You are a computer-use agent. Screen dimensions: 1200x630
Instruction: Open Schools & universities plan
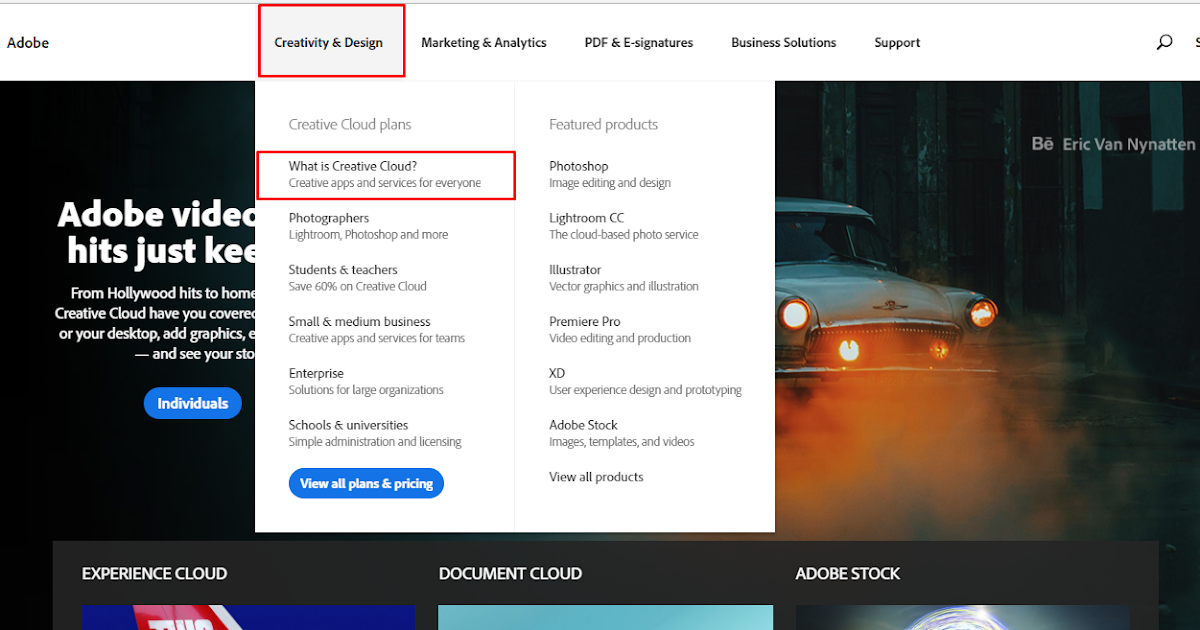(375, 433)
